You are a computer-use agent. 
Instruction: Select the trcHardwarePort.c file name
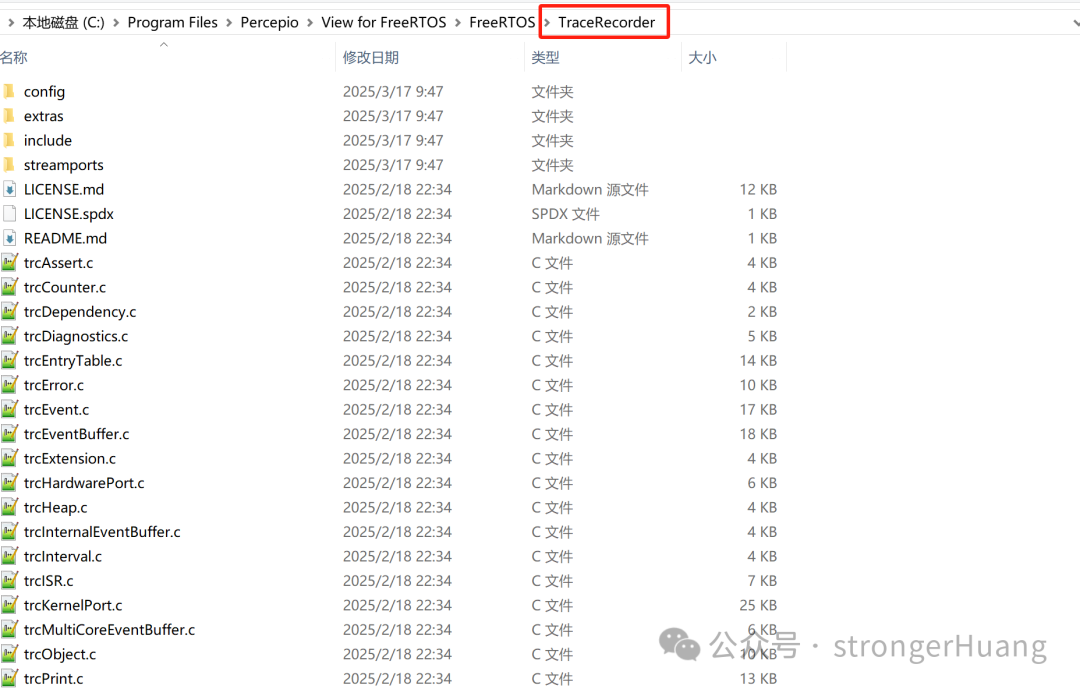[84, 483]
